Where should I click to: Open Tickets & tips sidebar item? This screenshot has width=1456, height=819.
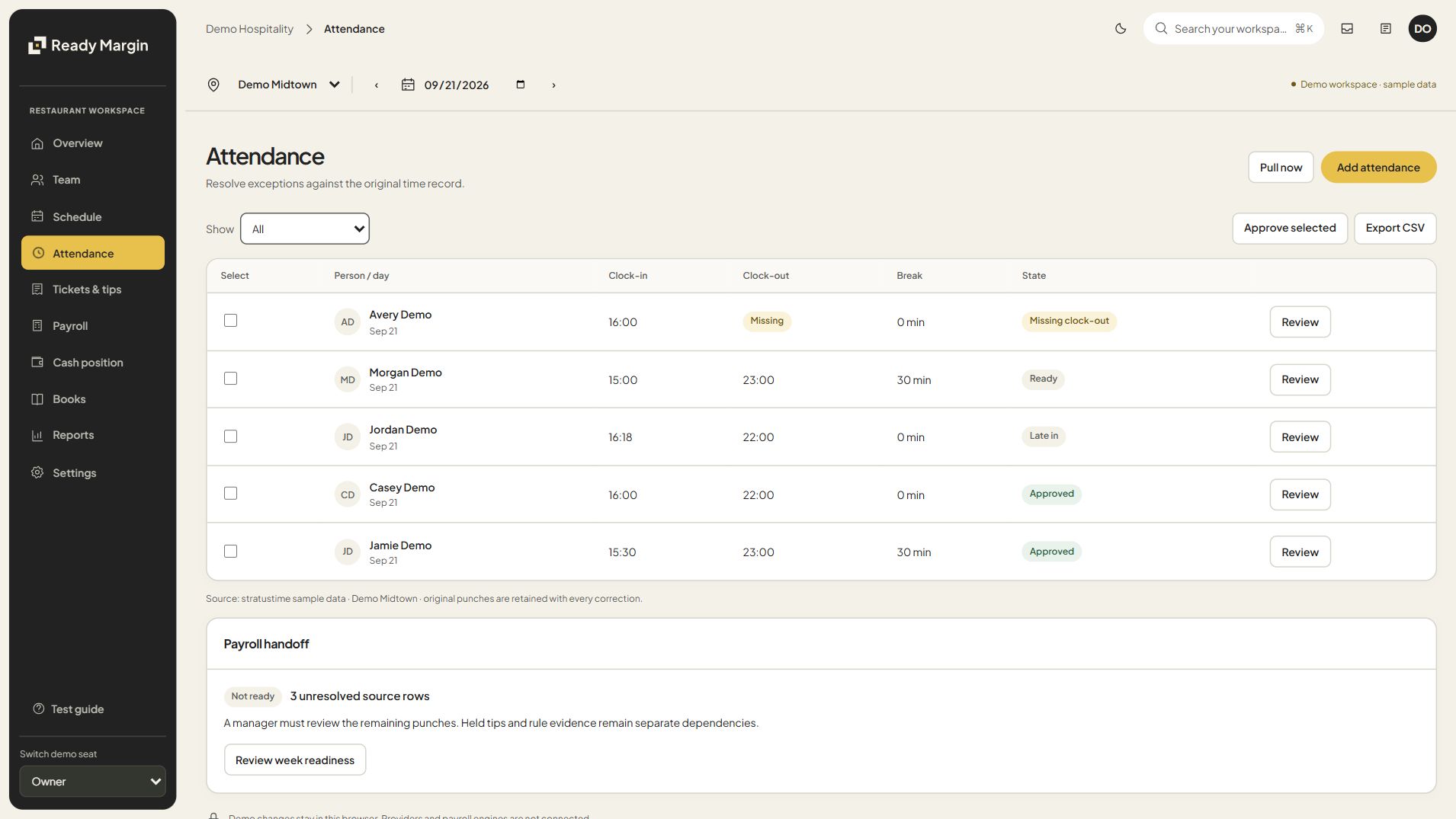point(92,290)
